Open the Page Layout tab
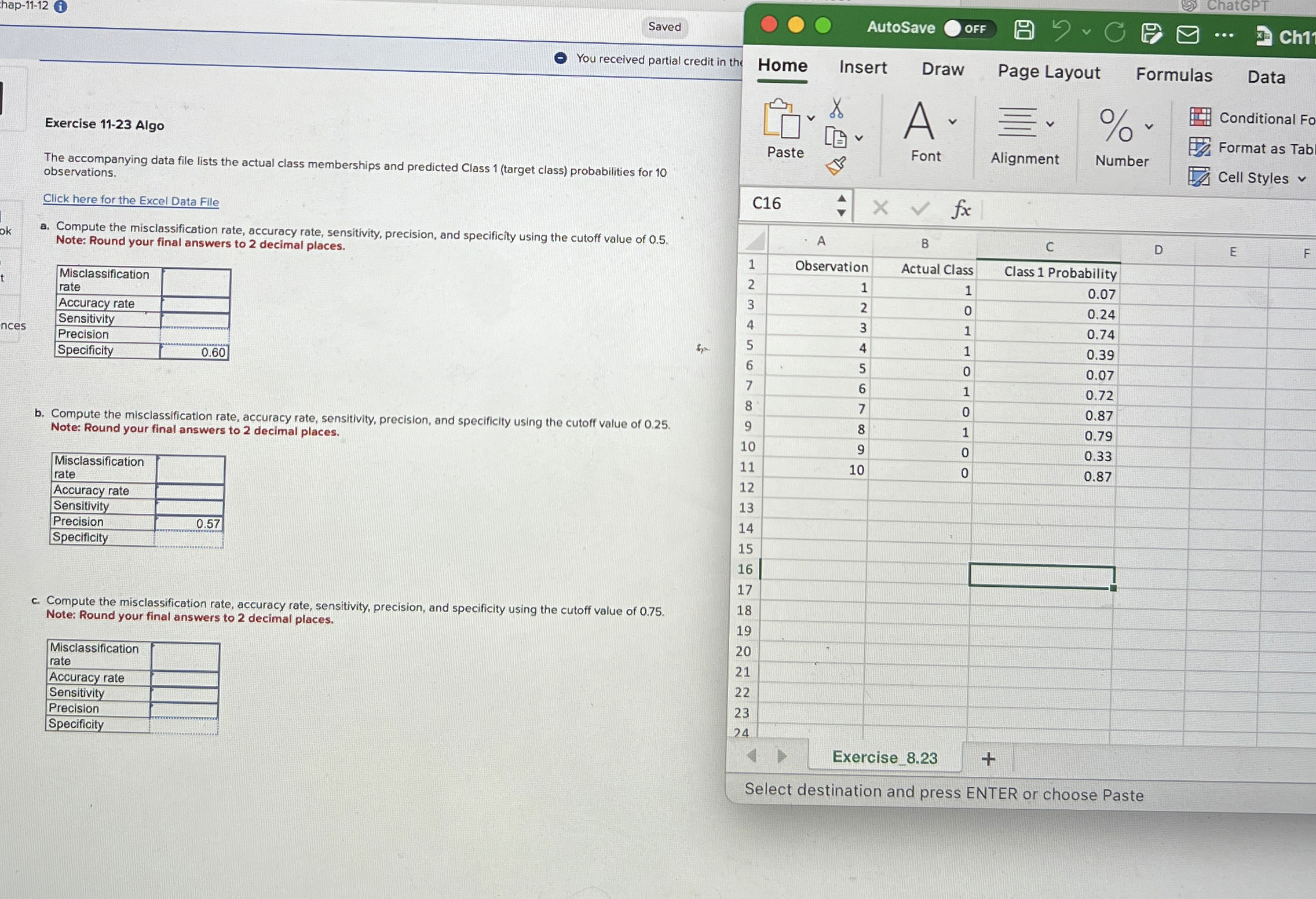1316x899 pixels. [x=1048, y=72]
